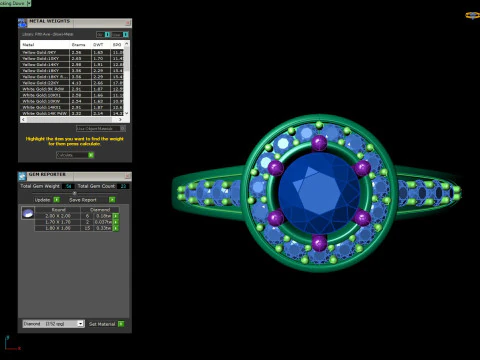The height and width of the screenshot is (360, 480).
Task: Click the green Save Report arrow icon
Action: click(112, 200)
